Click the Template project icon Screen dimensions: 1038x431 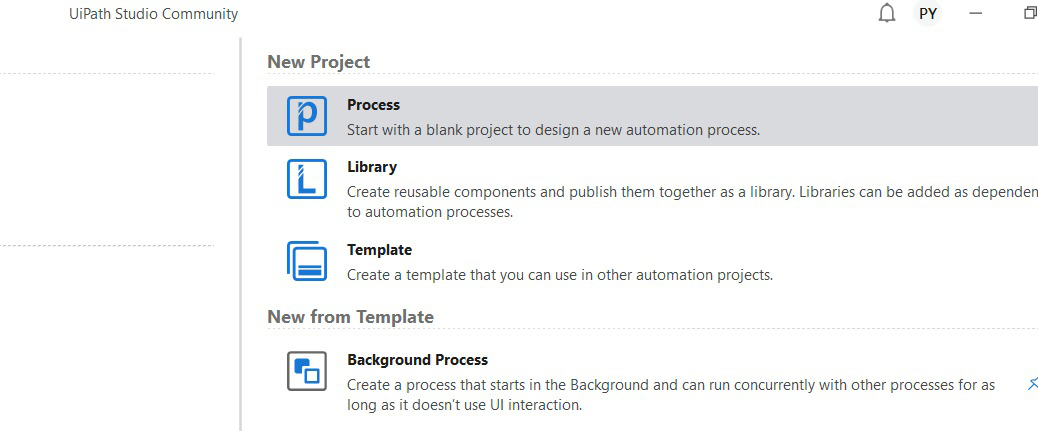coord(307,261)
